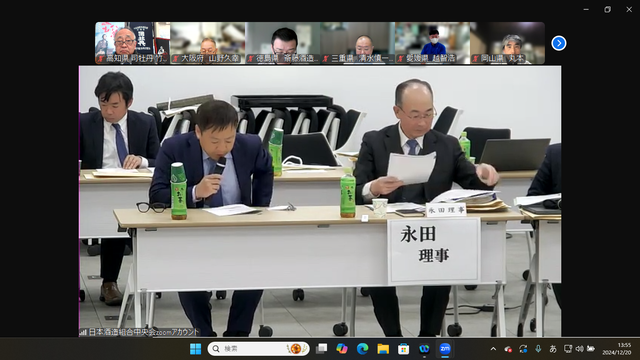Screen dimensions: 640x360
Task: Launch Copilot from the taskbar
Action: [x=342, y=349]
